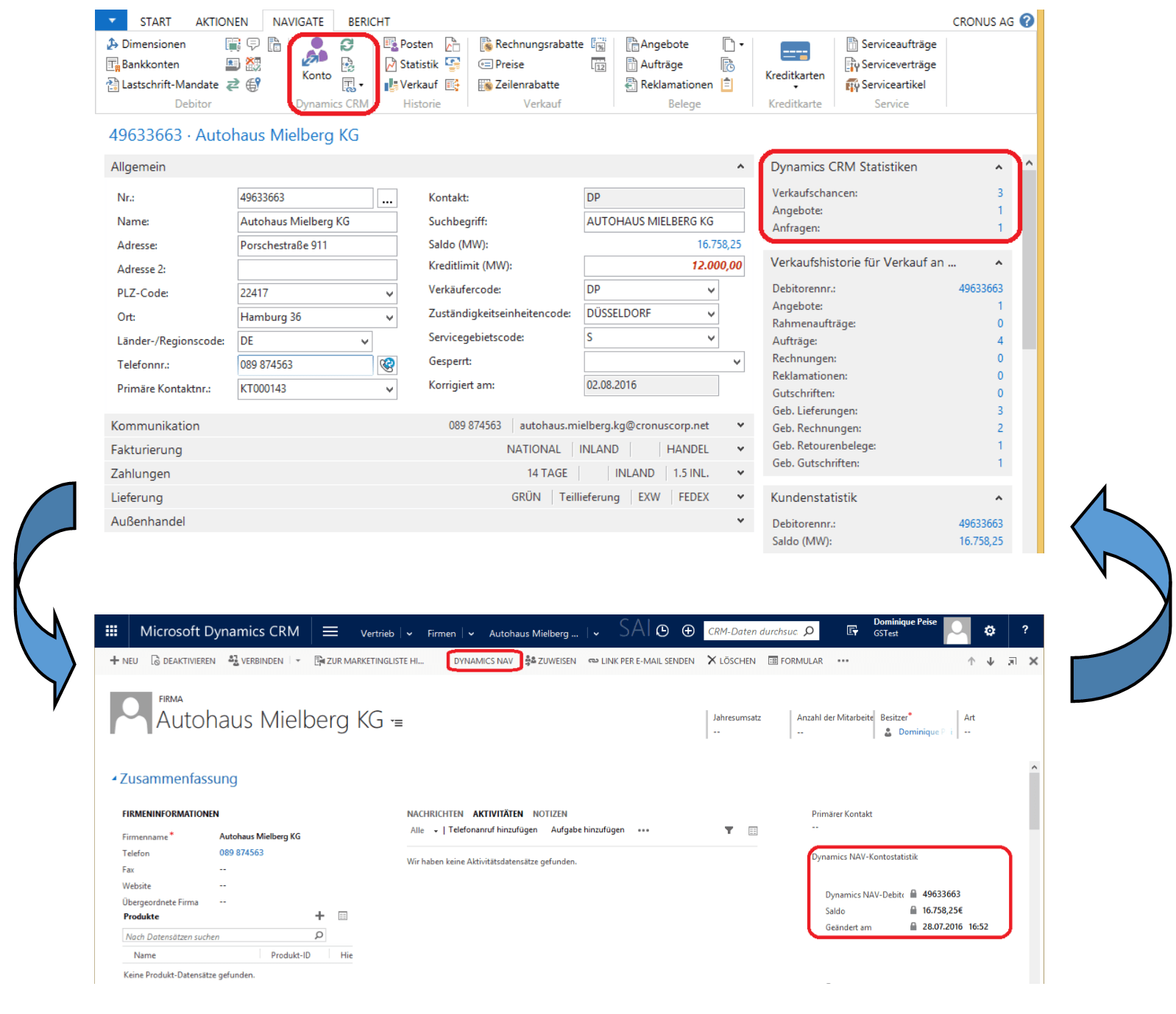Open the Ort dropdown Hamburg 36
The height and width of the screenshot is (1014, 1176).
point(389,318)
